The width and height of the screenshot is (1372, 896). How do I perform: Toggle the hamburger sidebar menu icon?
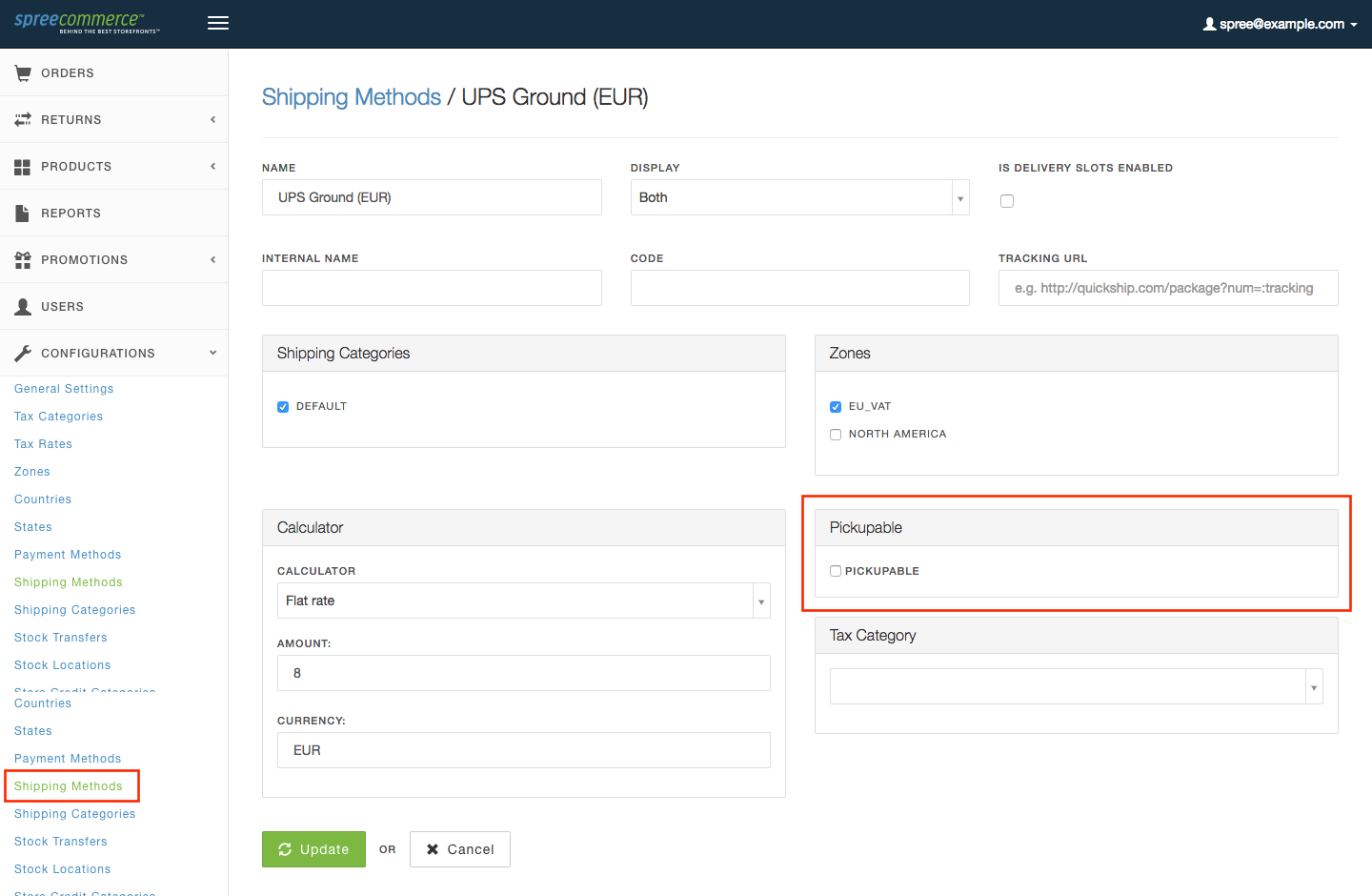218,24
